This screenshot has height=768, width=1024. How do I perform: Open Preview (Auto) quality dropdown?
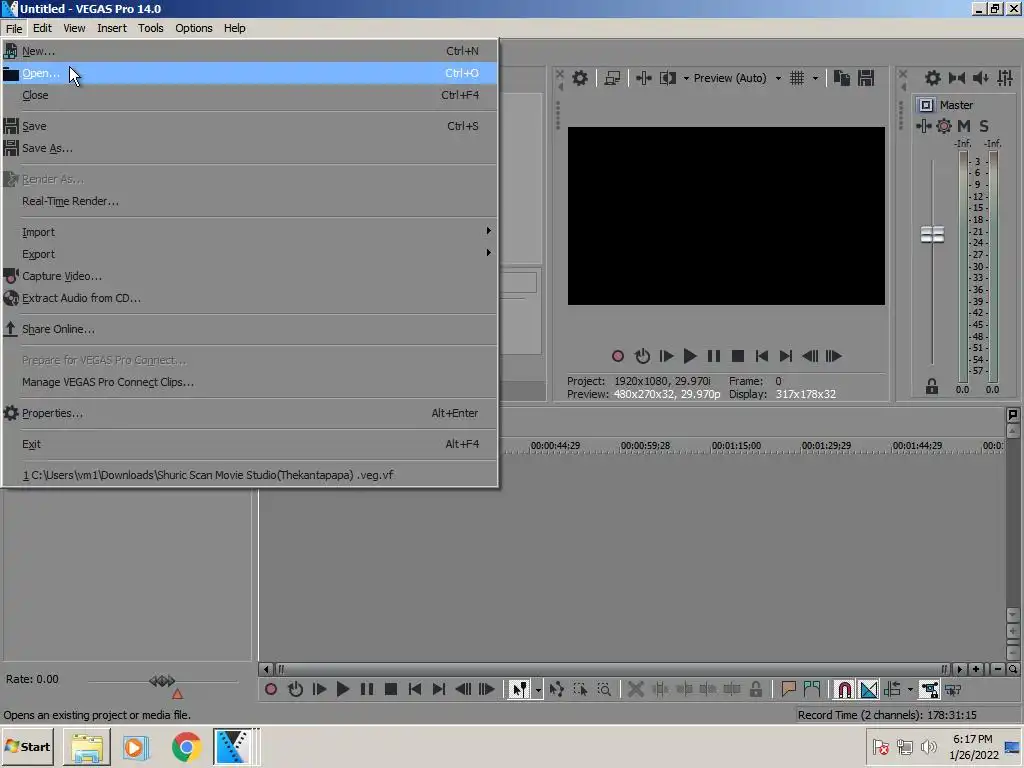tap(736, 78)
